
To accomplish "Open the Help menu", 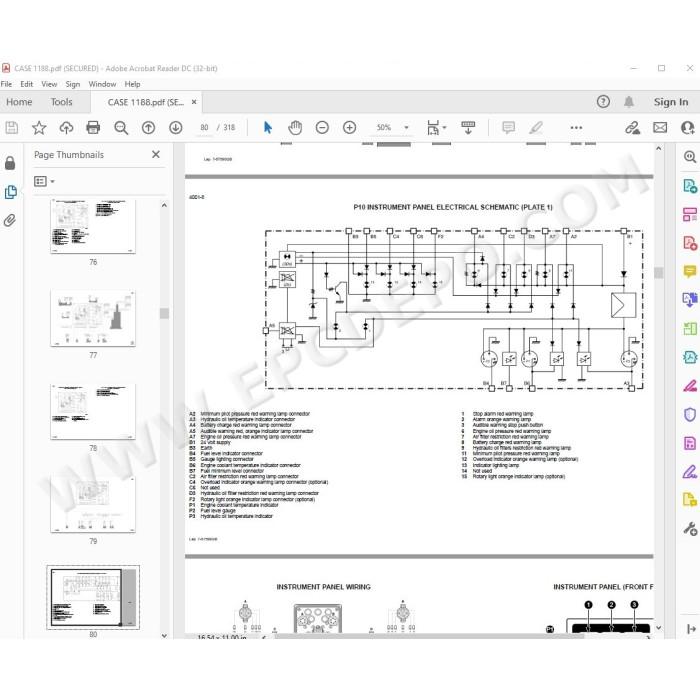I will pos(132,84).
